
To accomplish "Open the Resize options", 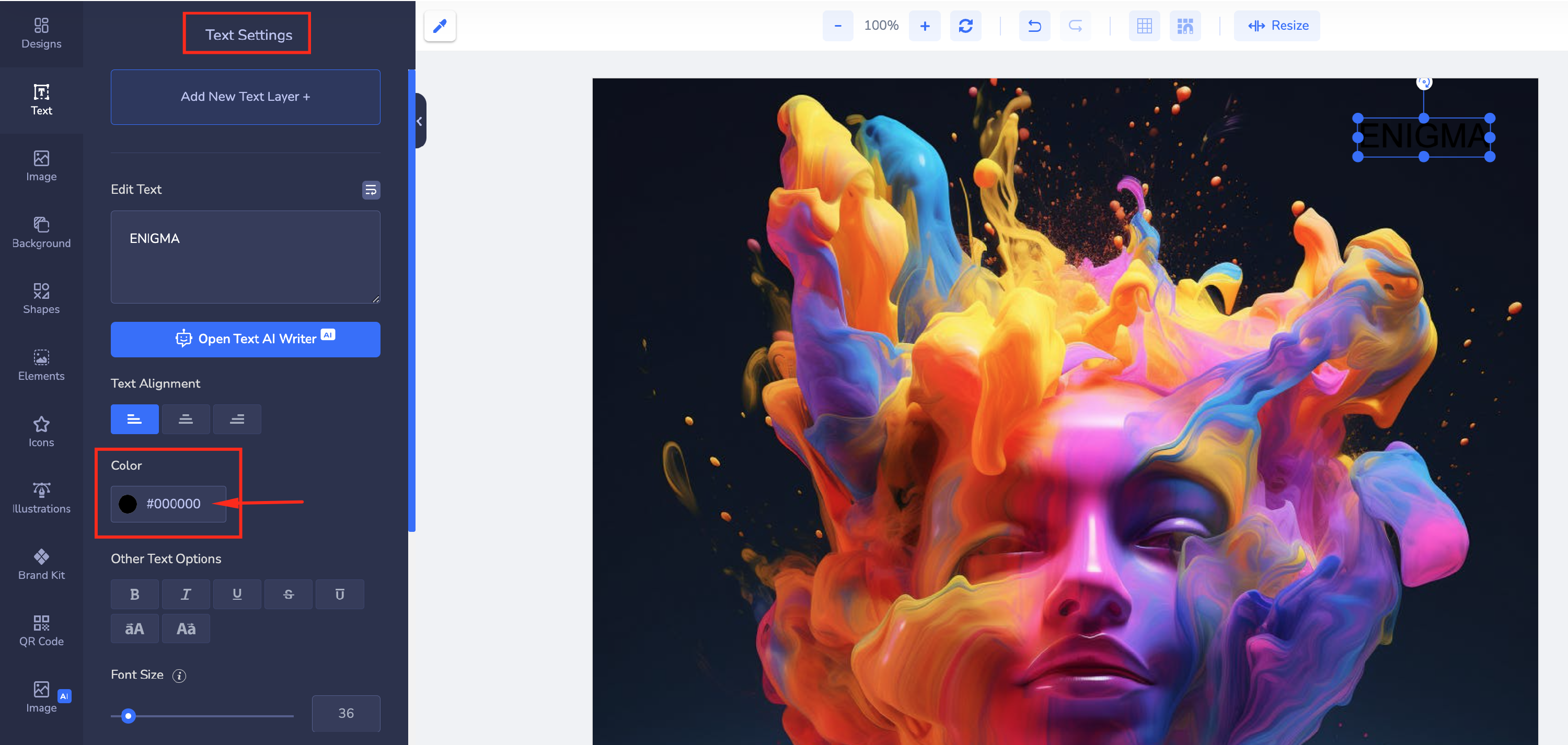I will pyautogui.click(x=1277, y=26).
